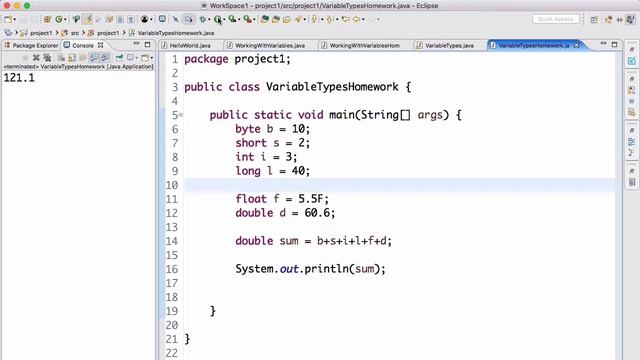Image resolution: width=640 pixels, height=360 pixels.
Task: Click the terminal monitor icon in toolbar
Action: pos(162,19)
